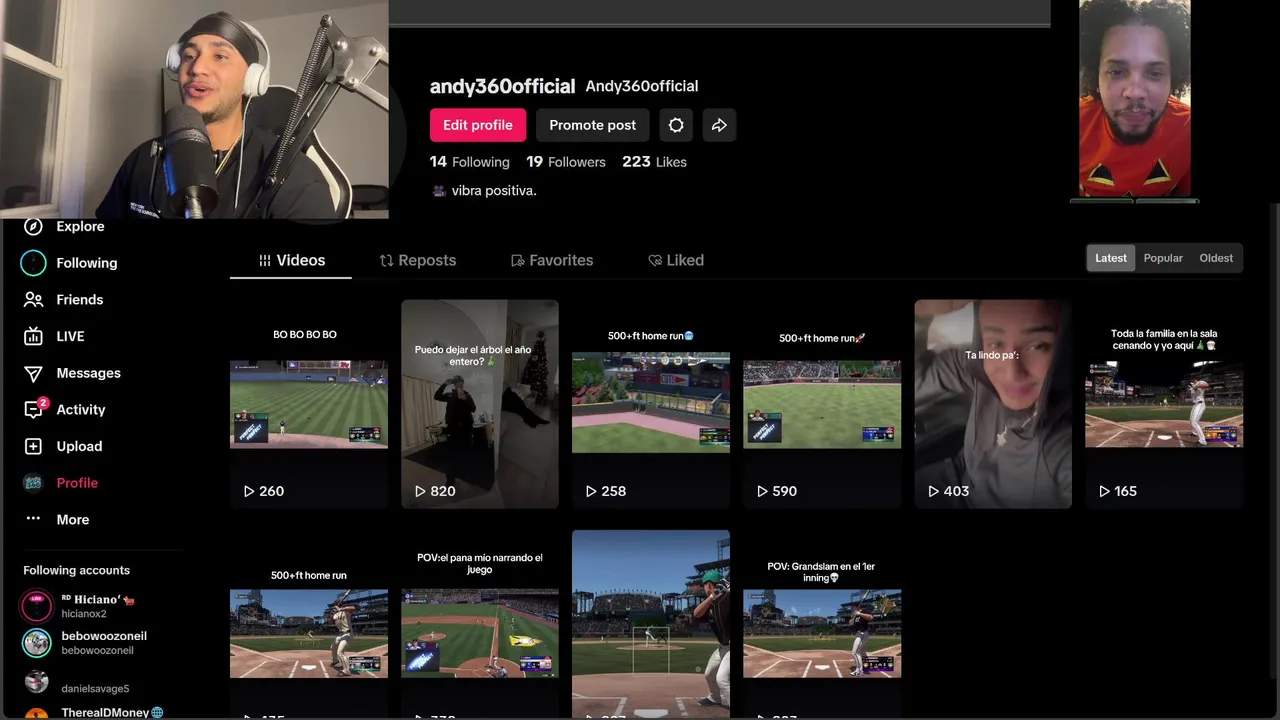Open the 19 Followers list
This screenshot has height=720, width=1280.
click(566, 162)
